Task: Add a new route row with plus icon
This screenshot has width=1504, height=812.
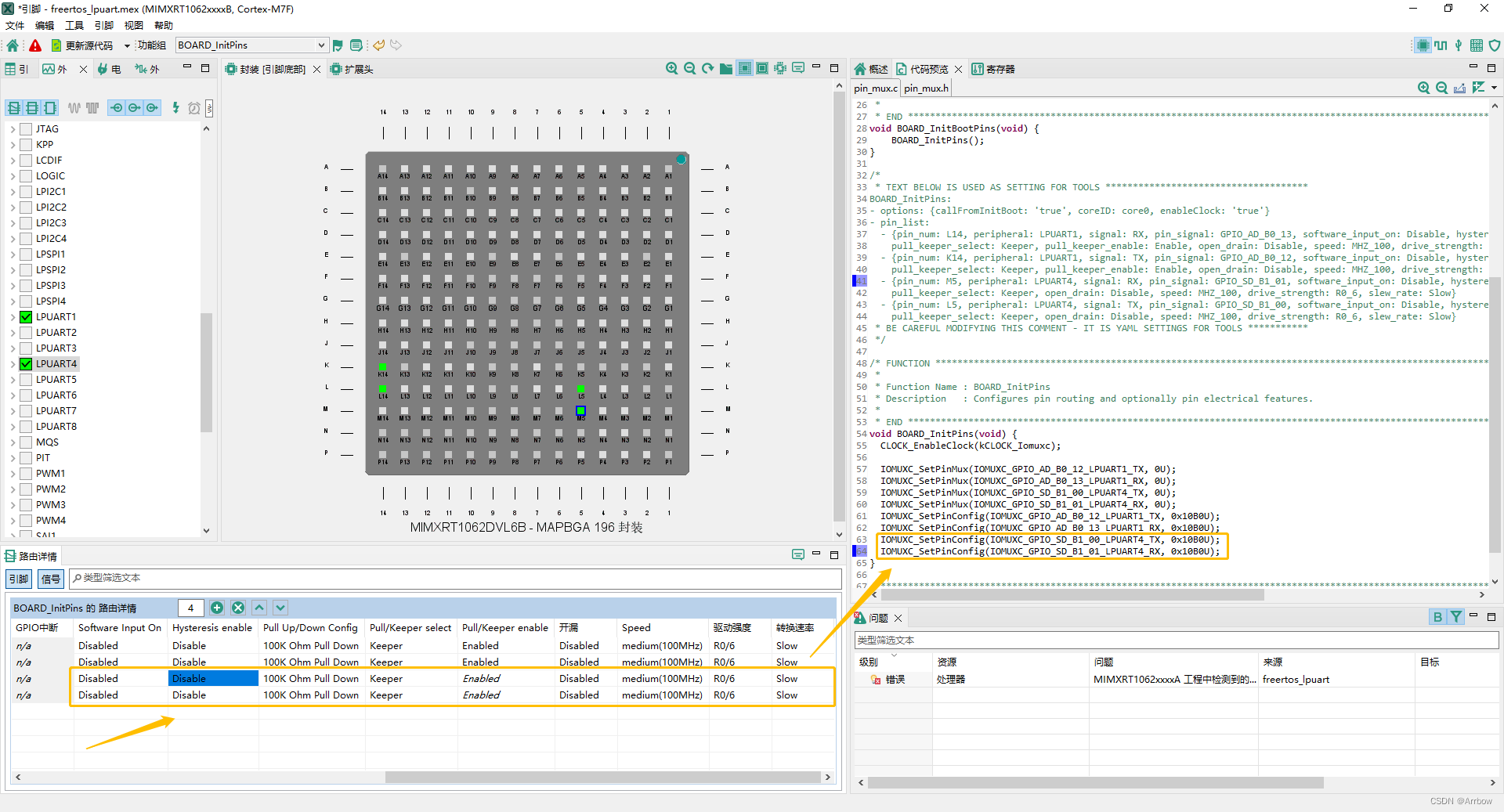Action: point(217,608)
